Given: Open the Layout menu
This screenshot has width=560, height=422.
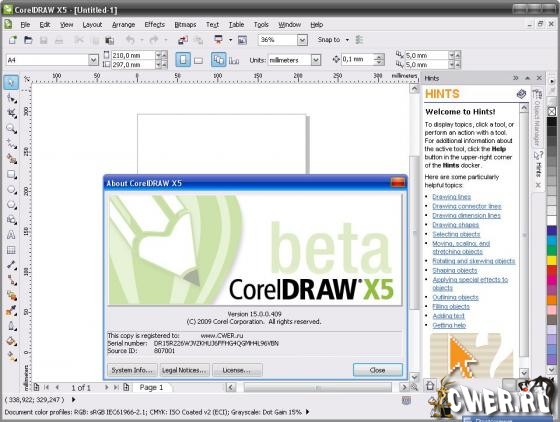Looking at the screenshot, I should tap(92, 25).
